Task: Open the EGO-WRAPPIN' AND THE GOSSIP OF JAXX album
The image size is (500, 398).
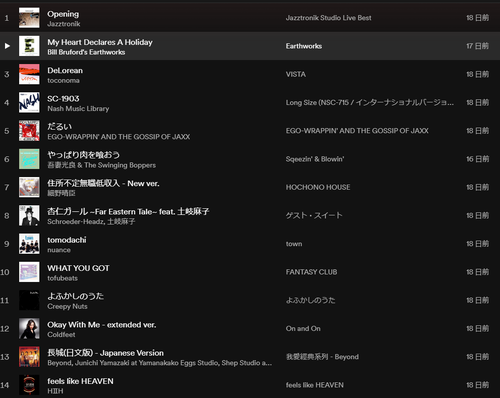Action: 357,131
